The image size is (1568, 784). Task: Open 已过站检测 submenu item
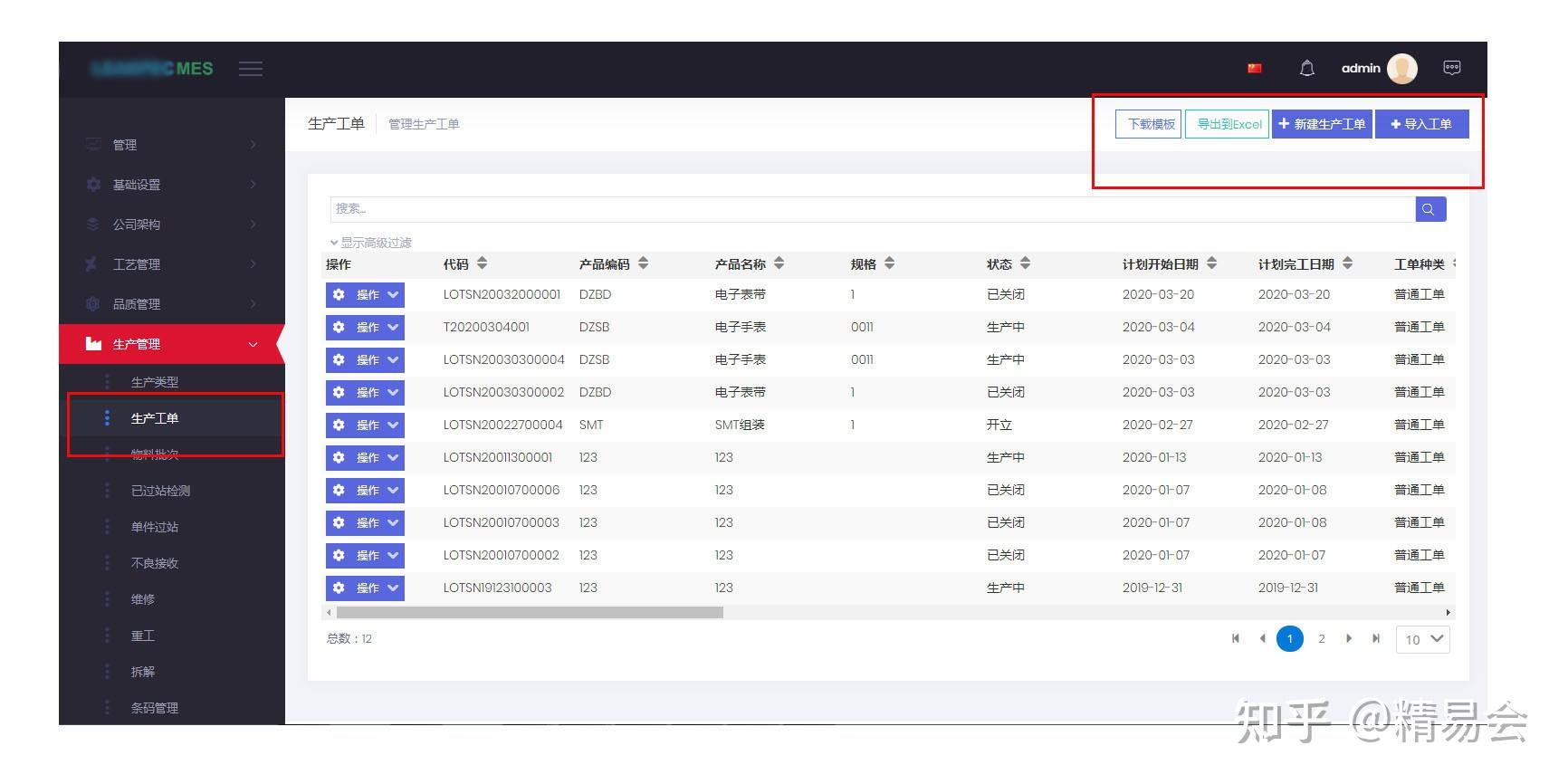coord(160,491)
